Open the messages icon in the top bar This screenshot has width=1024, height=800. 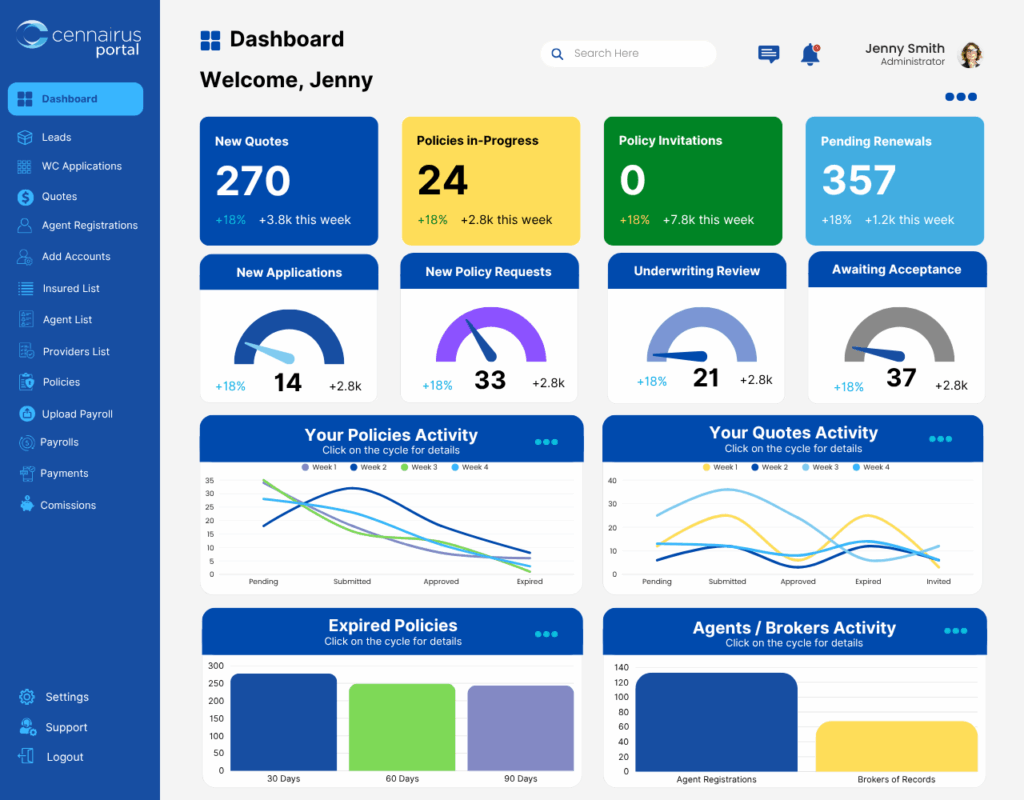coord(768,54)
